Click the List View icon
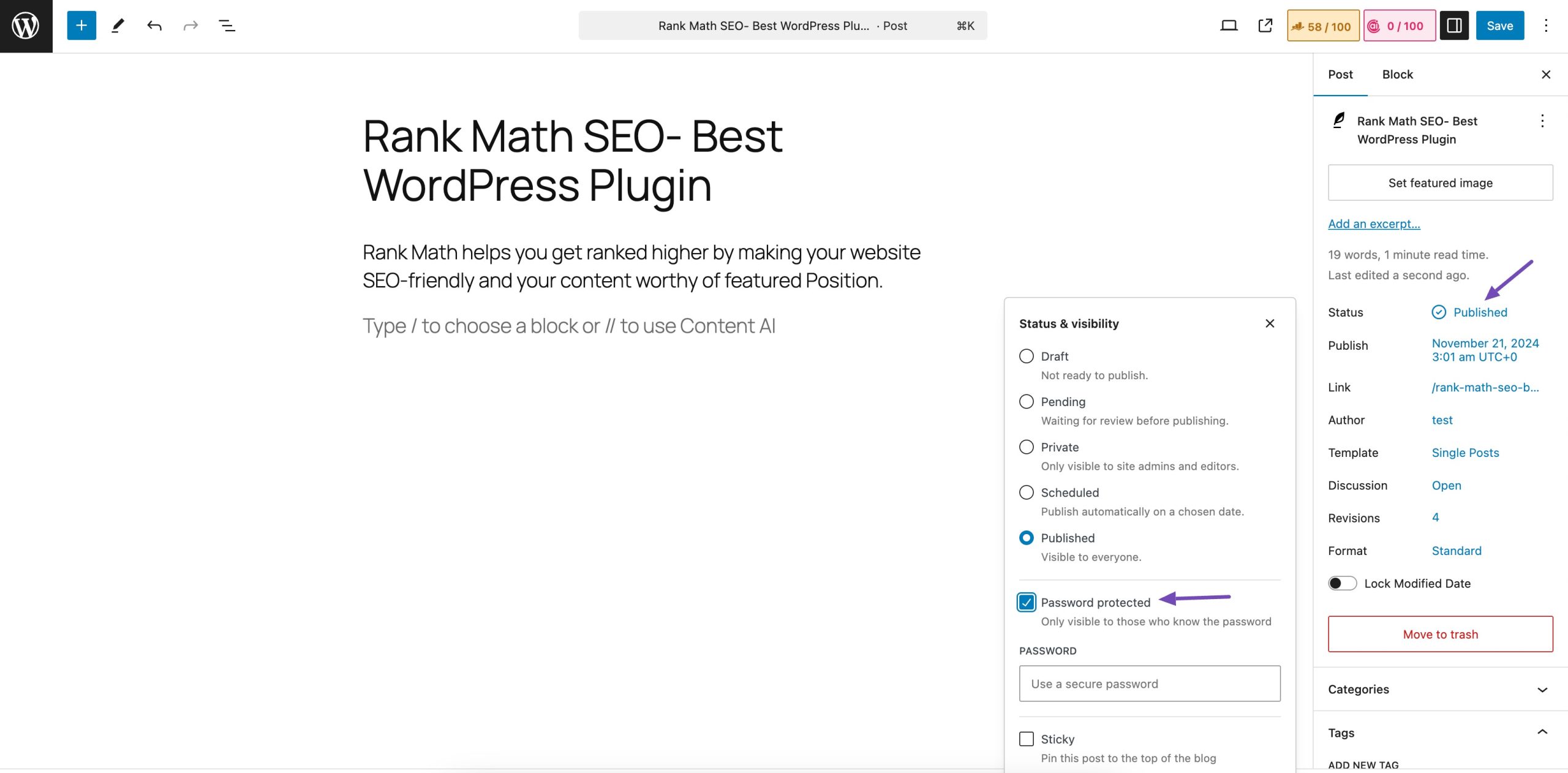This screenshot has height=773, width=1568. click(x=227, y=26)
